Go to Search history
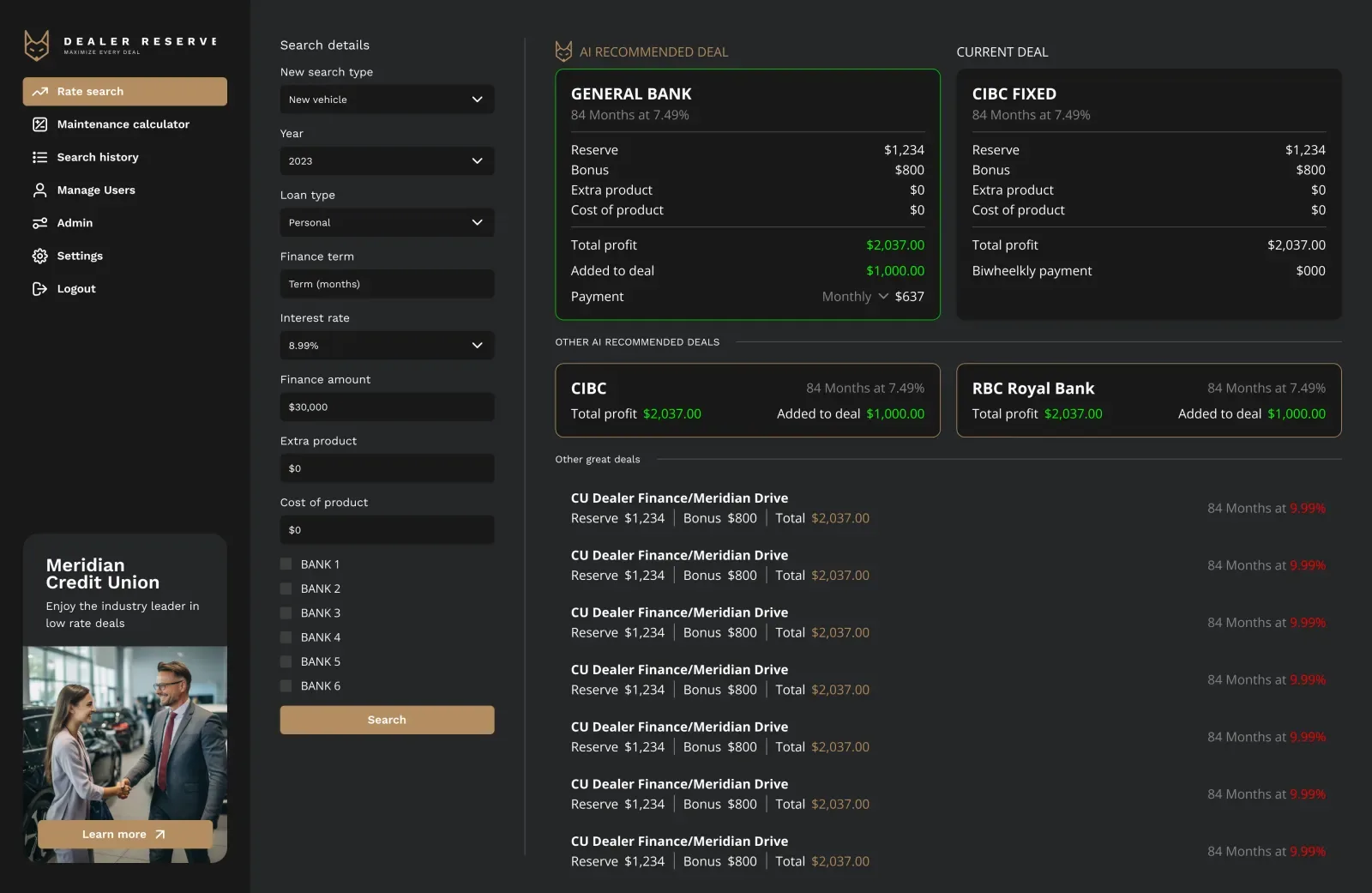This screenshot has height=893, width=1372. tap(125, 157)
